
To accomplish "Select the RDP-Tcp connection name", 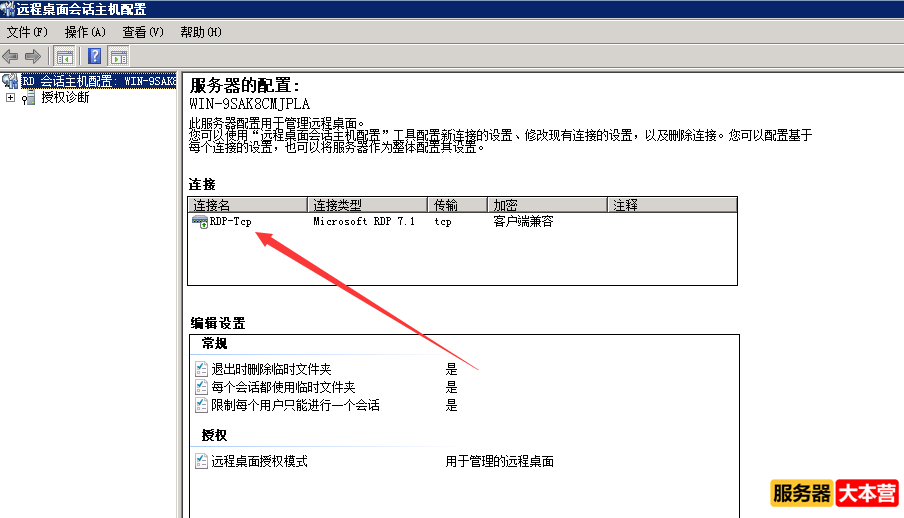I will click(231, 222).
